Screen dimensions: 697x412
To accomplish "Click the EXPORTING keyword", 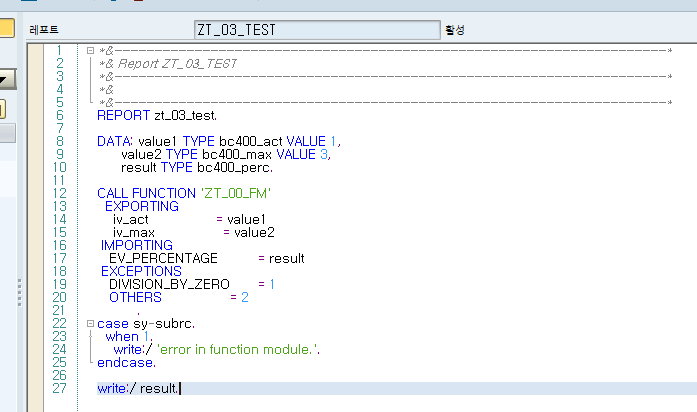I will tap(142, 206).
